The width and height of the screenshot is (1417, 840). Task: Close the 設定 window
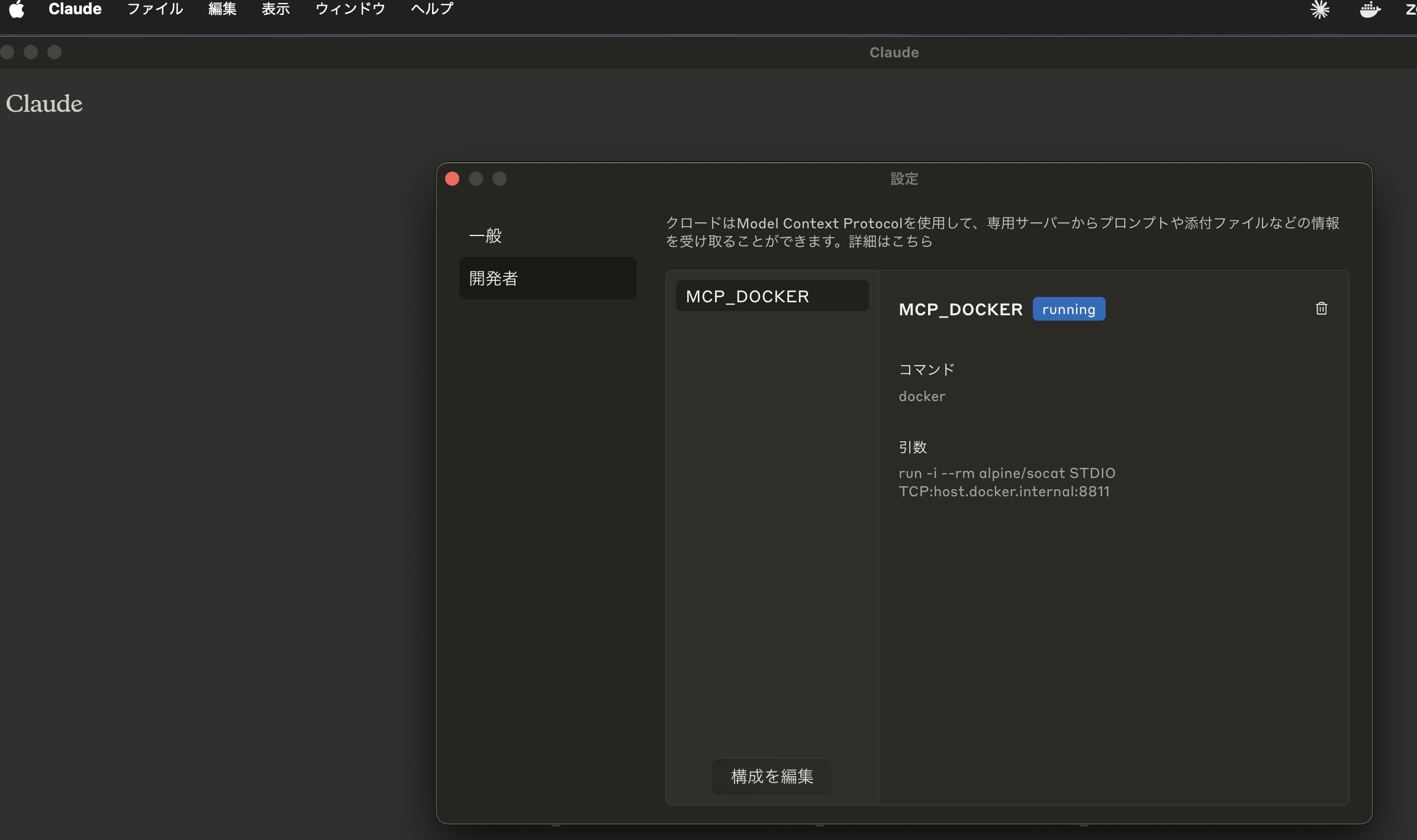pos(452,178)
